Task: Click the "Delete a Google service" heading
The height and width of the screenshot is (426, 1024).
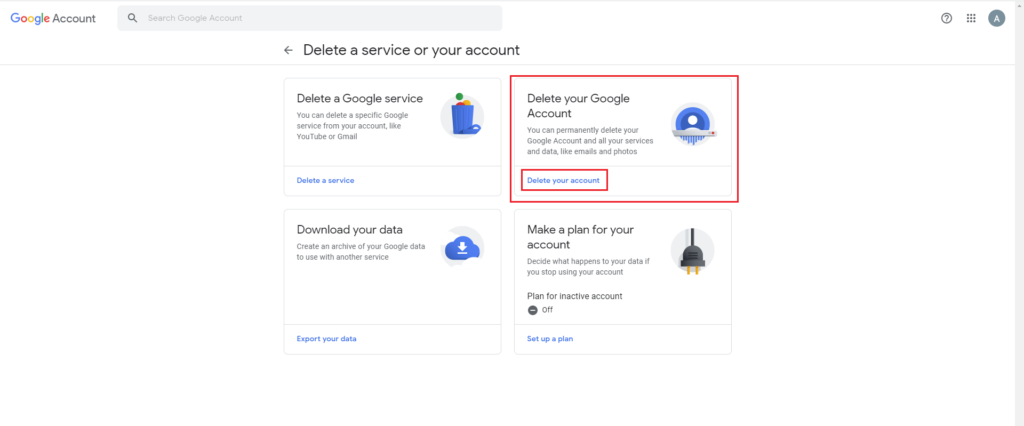Action: 360,99
